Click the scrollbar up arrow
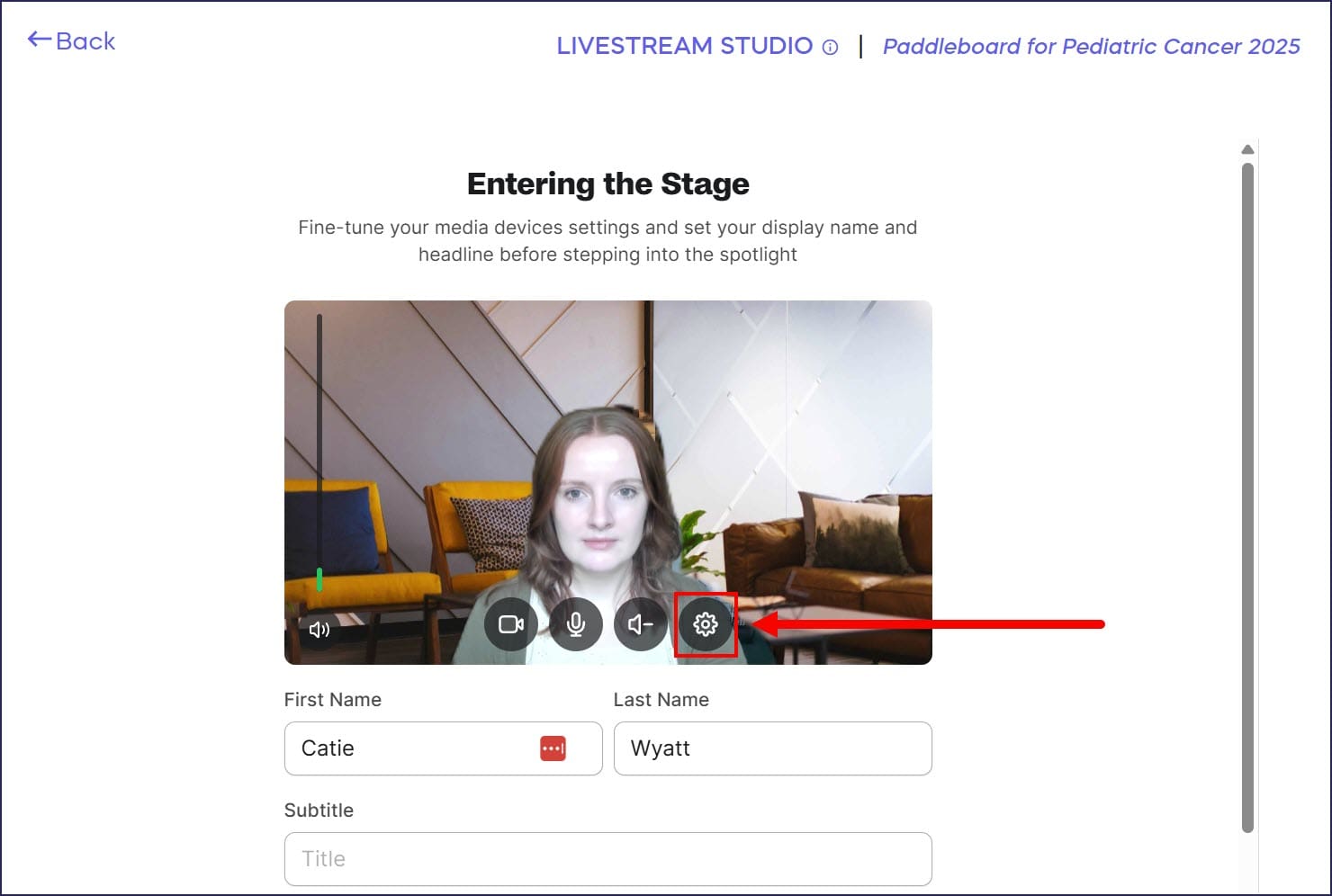The height and width of the screenshot is (896, 1332). pyautogui.click(x=1247, y=149)
